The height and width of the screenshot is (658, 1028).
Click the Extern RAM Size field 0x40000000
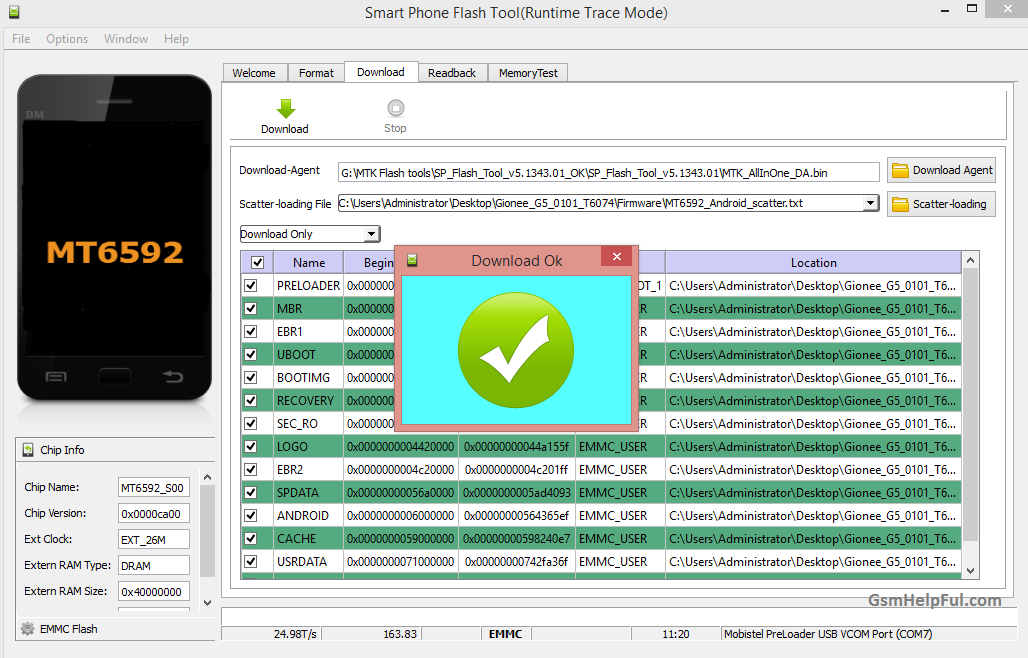click(153, 592)
